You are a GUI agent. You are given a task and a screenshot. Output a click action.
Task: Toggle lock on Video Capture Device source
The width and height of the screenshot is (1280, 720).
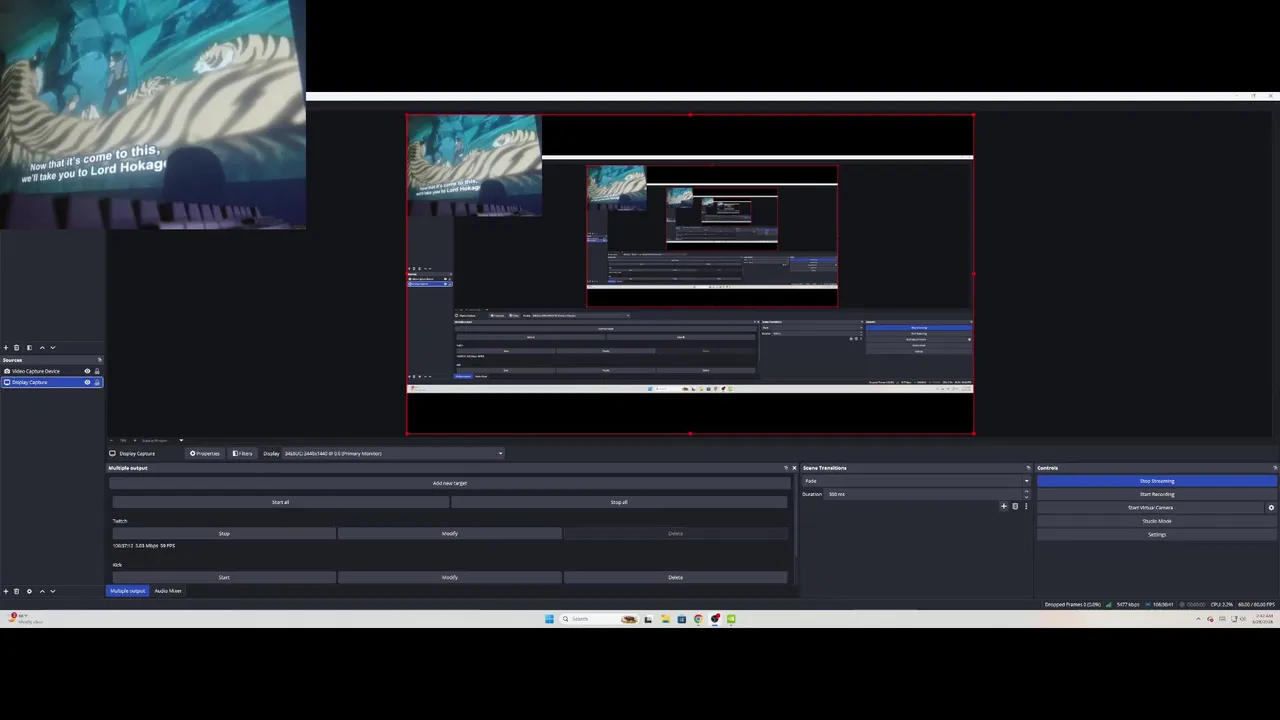click(x=97, y=371)
